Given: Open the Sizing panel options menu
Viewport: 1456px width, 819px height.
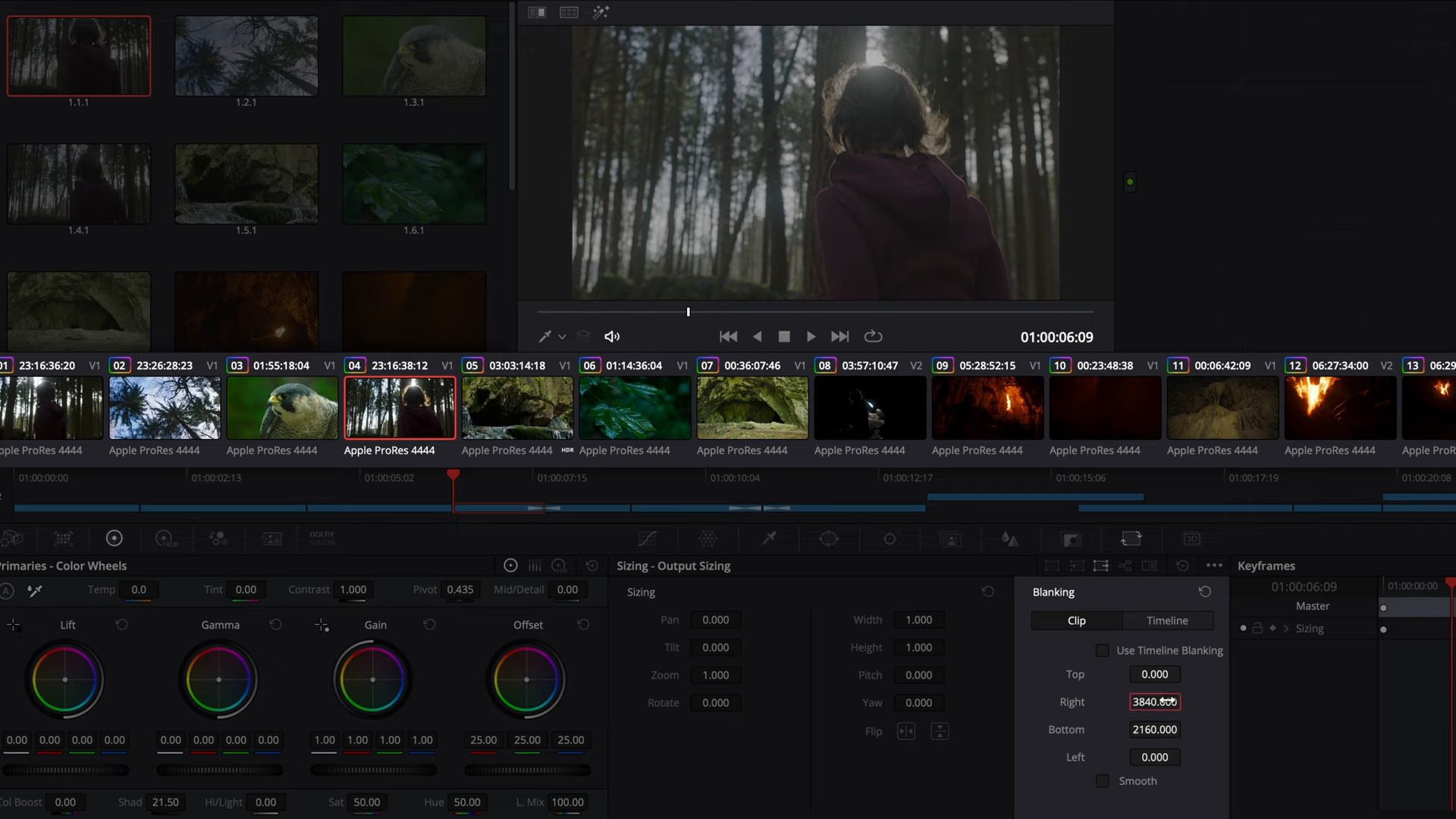Looking at the screenshot, I should click(1213, 565).
